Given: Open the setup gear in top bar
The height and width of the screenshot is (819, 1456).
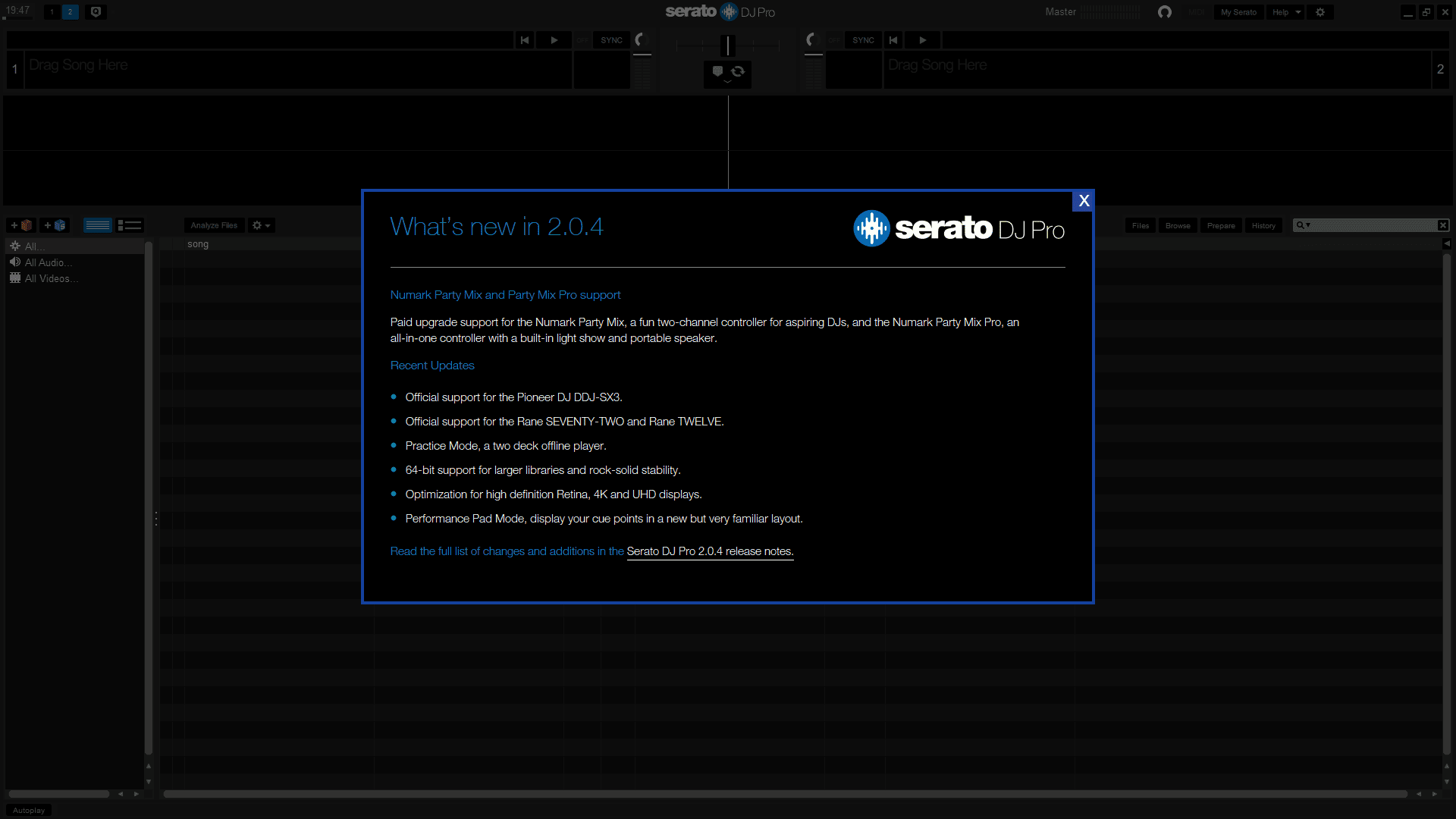Looking at the screenshot, I should pyautogui.click(x=1320, y=12).
